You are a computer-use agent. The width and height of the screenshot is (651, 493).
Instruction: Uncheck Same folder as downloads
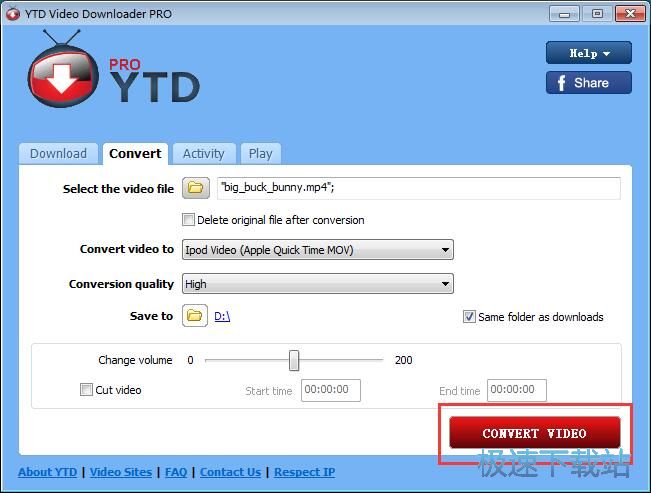(x=469, y=317)
